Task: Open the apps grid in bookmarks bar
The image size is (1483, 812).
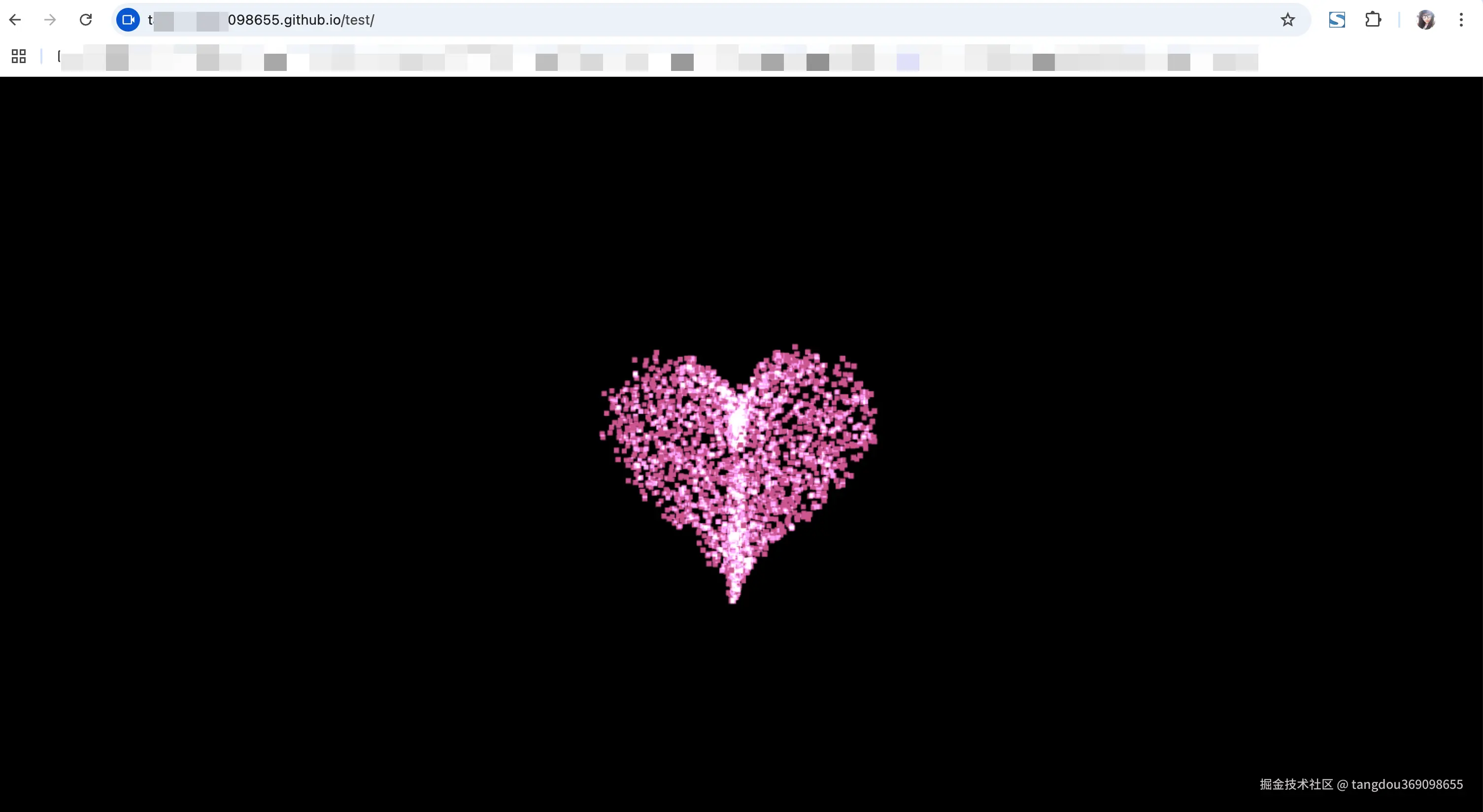Action: click(18, 56)
